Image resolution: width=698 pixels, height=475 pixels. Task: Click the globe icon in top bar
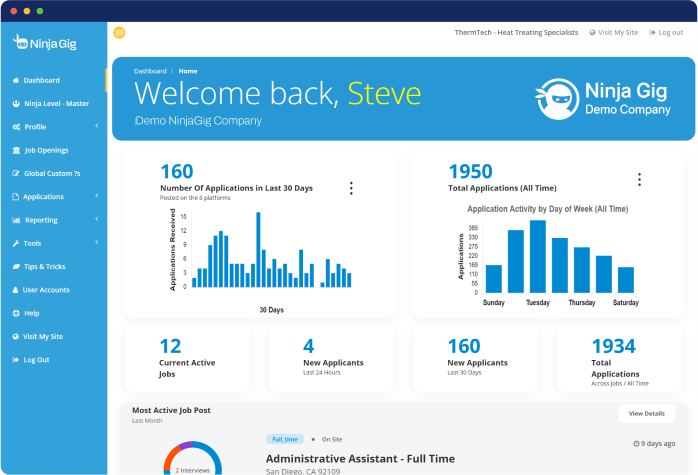coord(592,32)
